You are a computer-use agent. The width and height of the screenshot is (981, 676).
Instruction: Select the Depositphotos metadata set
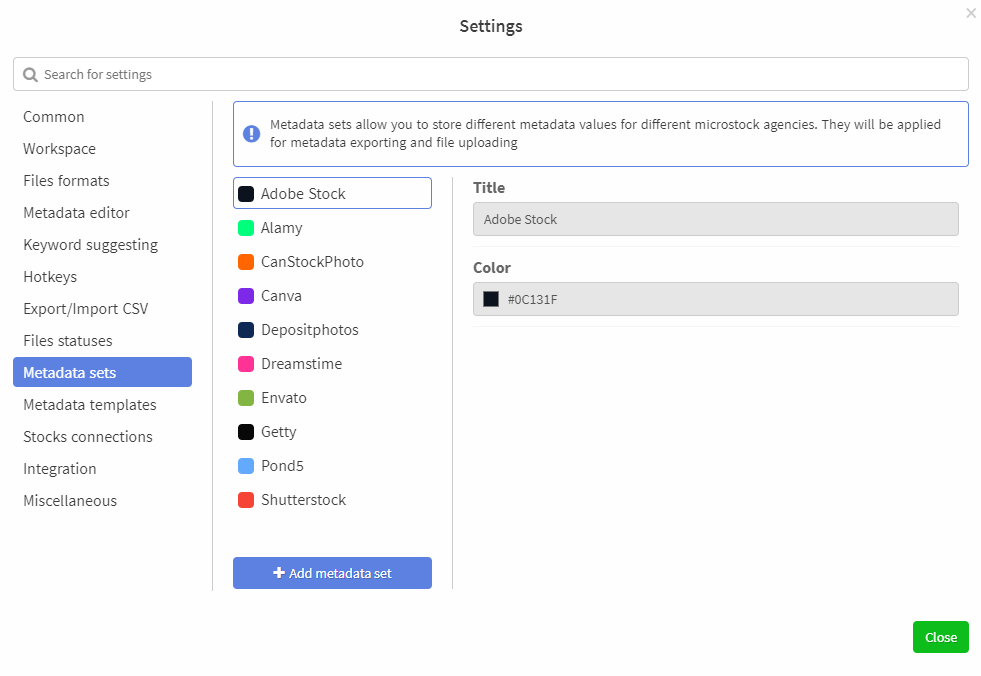pos(332,330)
